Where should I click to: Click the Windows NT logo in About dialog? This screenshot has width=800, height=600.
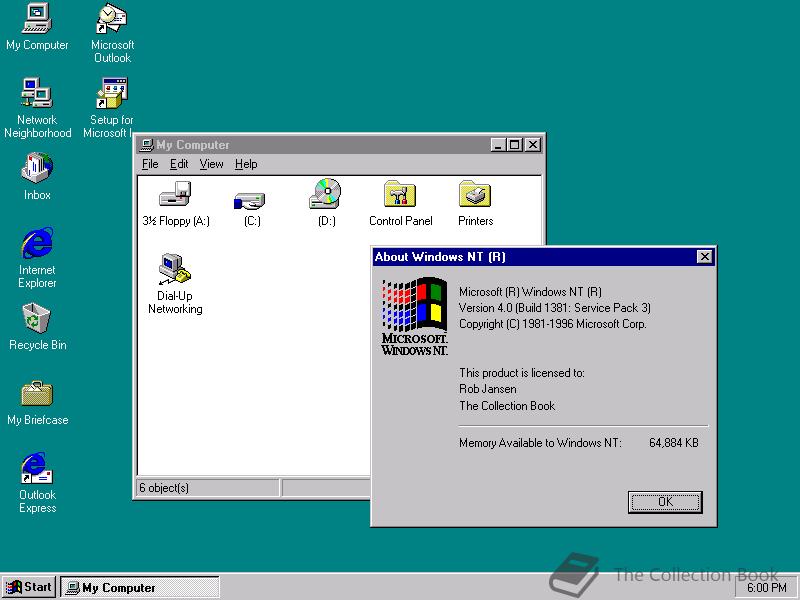[x=415, y=316]
